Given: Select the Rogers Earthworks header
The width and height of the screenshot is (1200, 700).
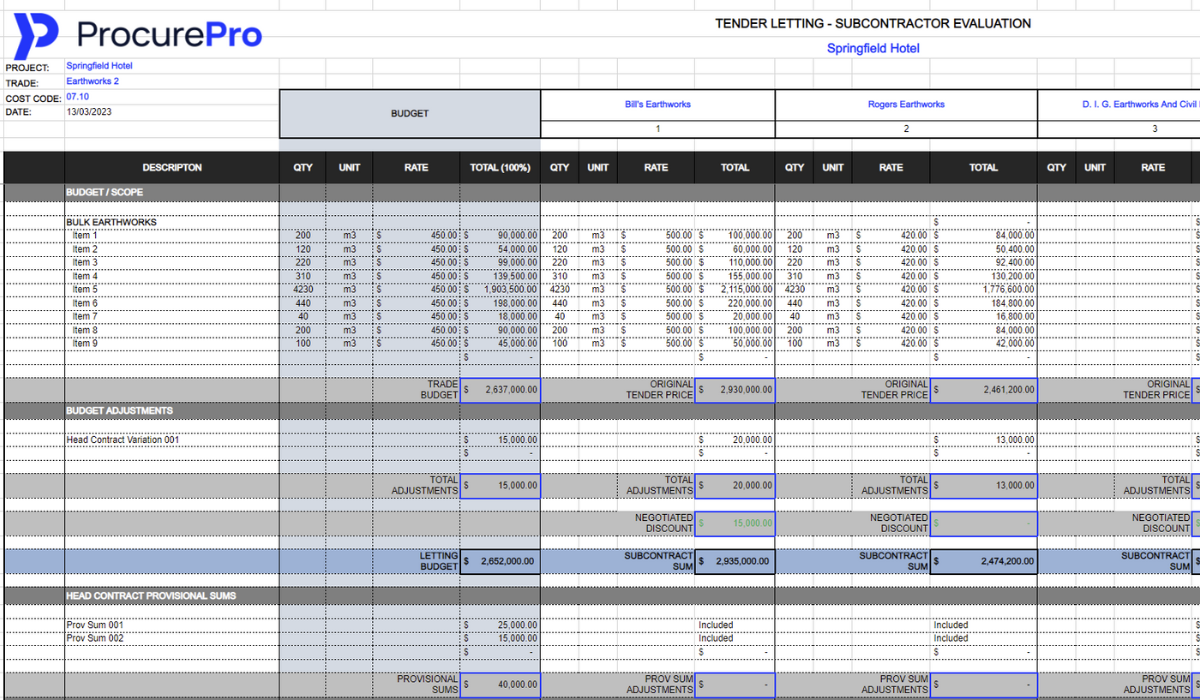Looking at the screenshot, I should [x=906, y=104].
